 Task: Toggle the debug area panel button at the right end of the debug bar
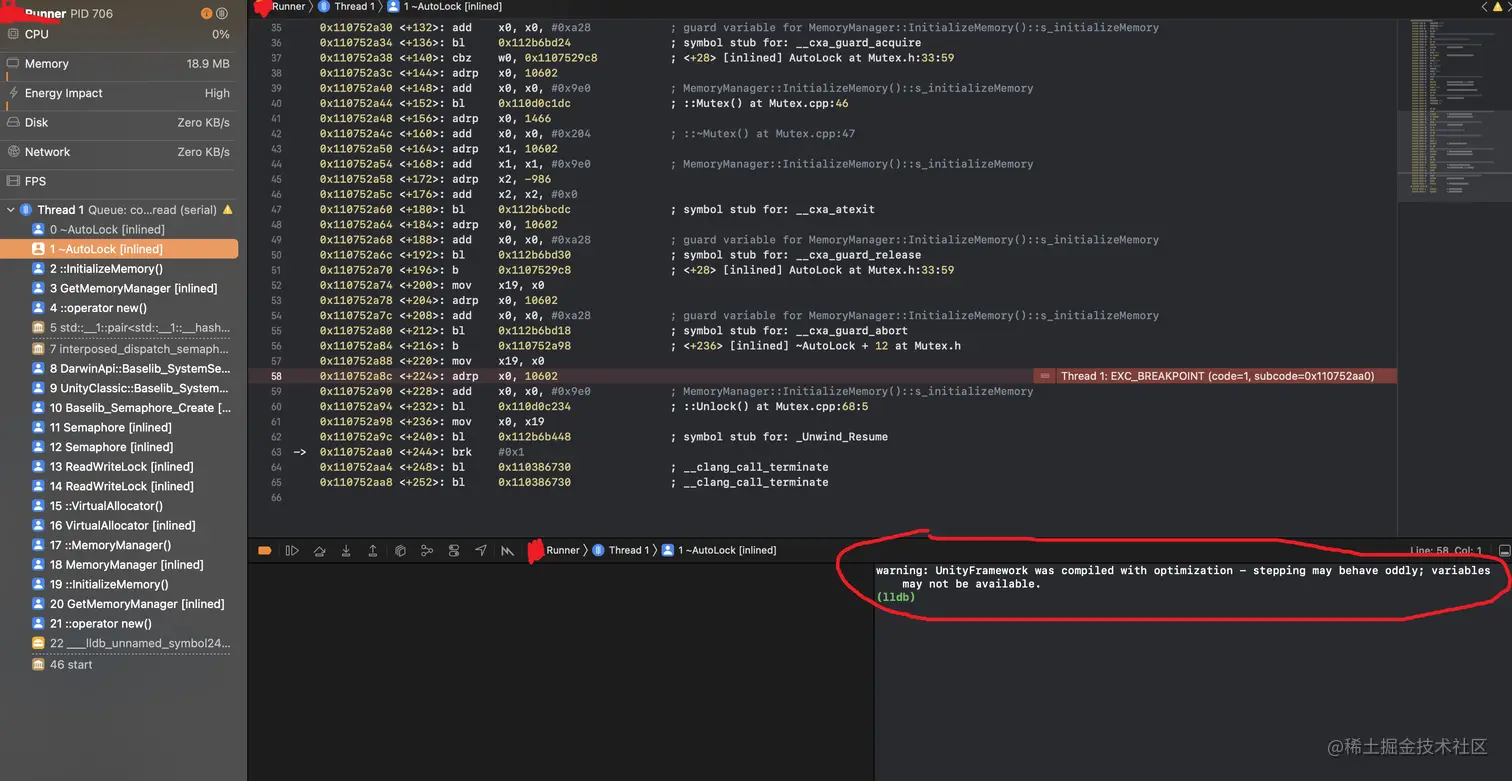(1505, 551)
